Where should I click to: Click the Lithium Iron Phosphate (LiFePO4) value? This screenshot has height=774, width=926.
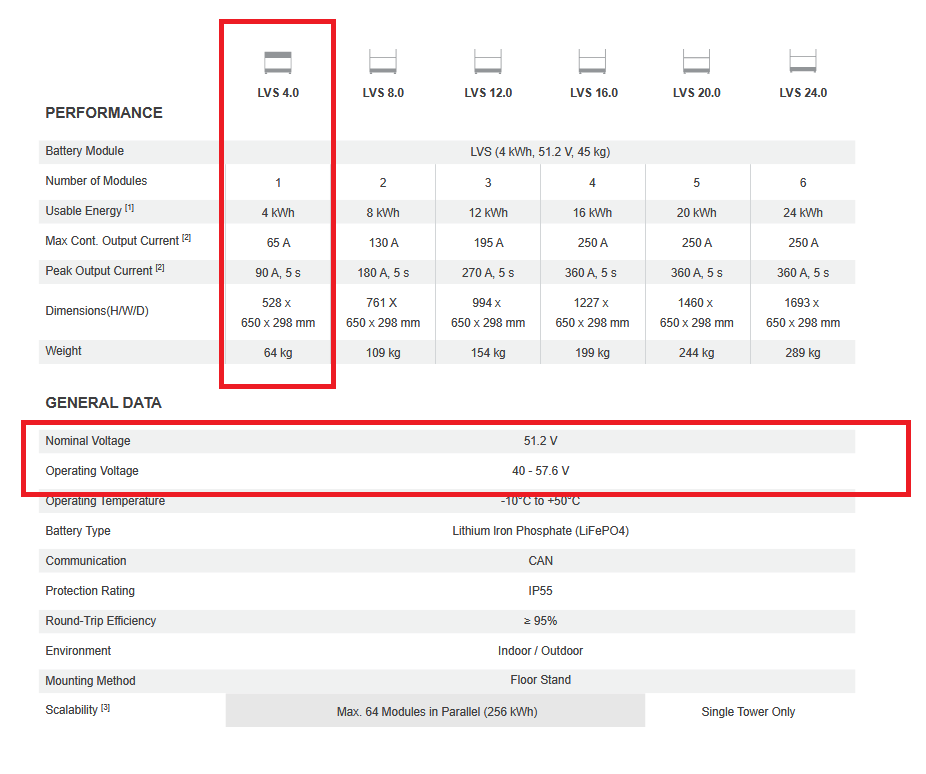tap(540, 531)
